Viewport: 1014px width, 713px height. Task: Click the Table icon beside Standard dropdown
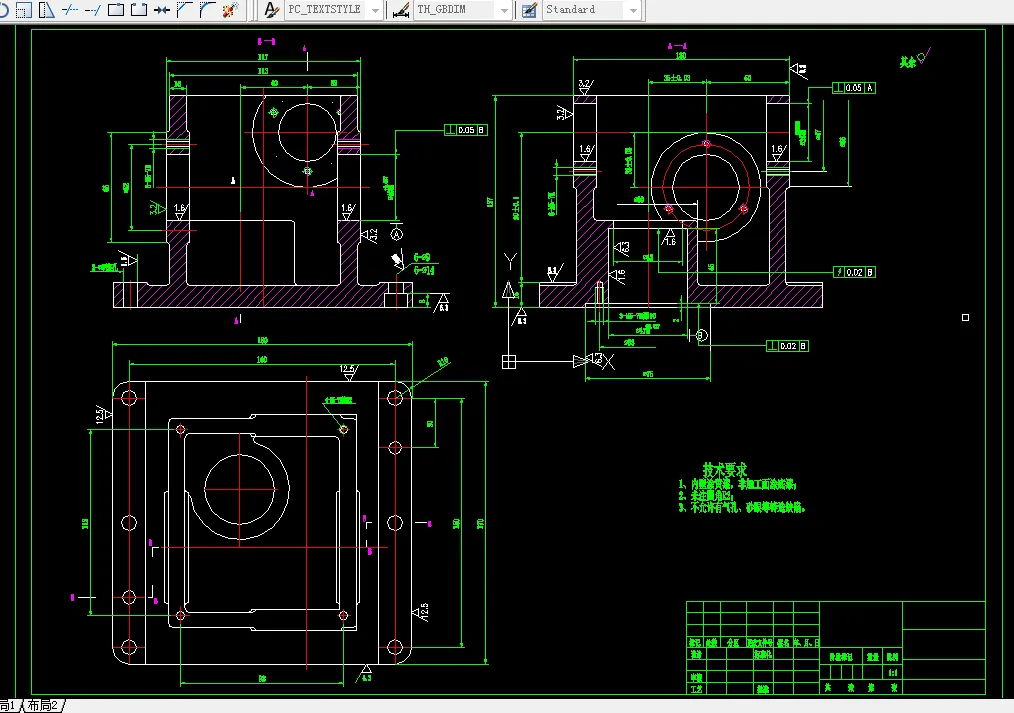click(x=527, y=10)
